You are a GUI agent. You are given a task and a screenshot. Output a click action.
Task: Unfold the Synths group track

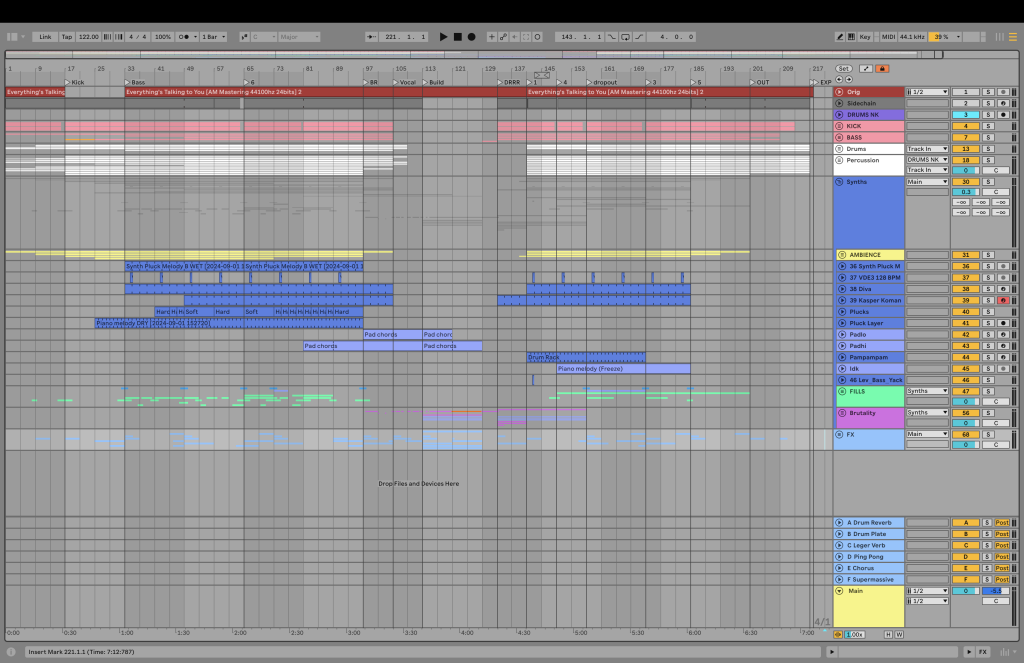coord(840,182)
